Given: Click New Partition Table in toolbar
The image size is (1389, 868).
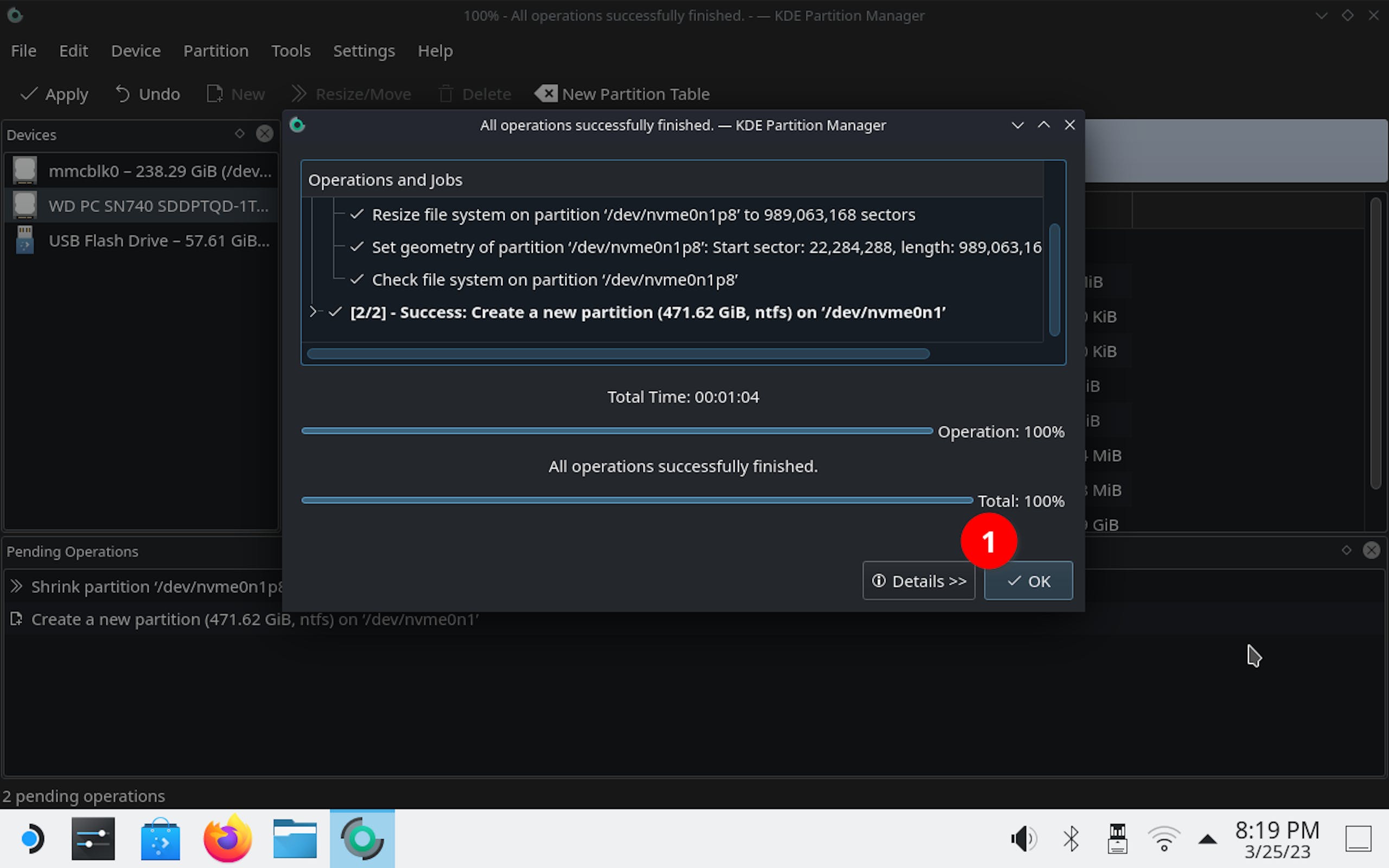Looking at the screenshot, I should 623,94.
